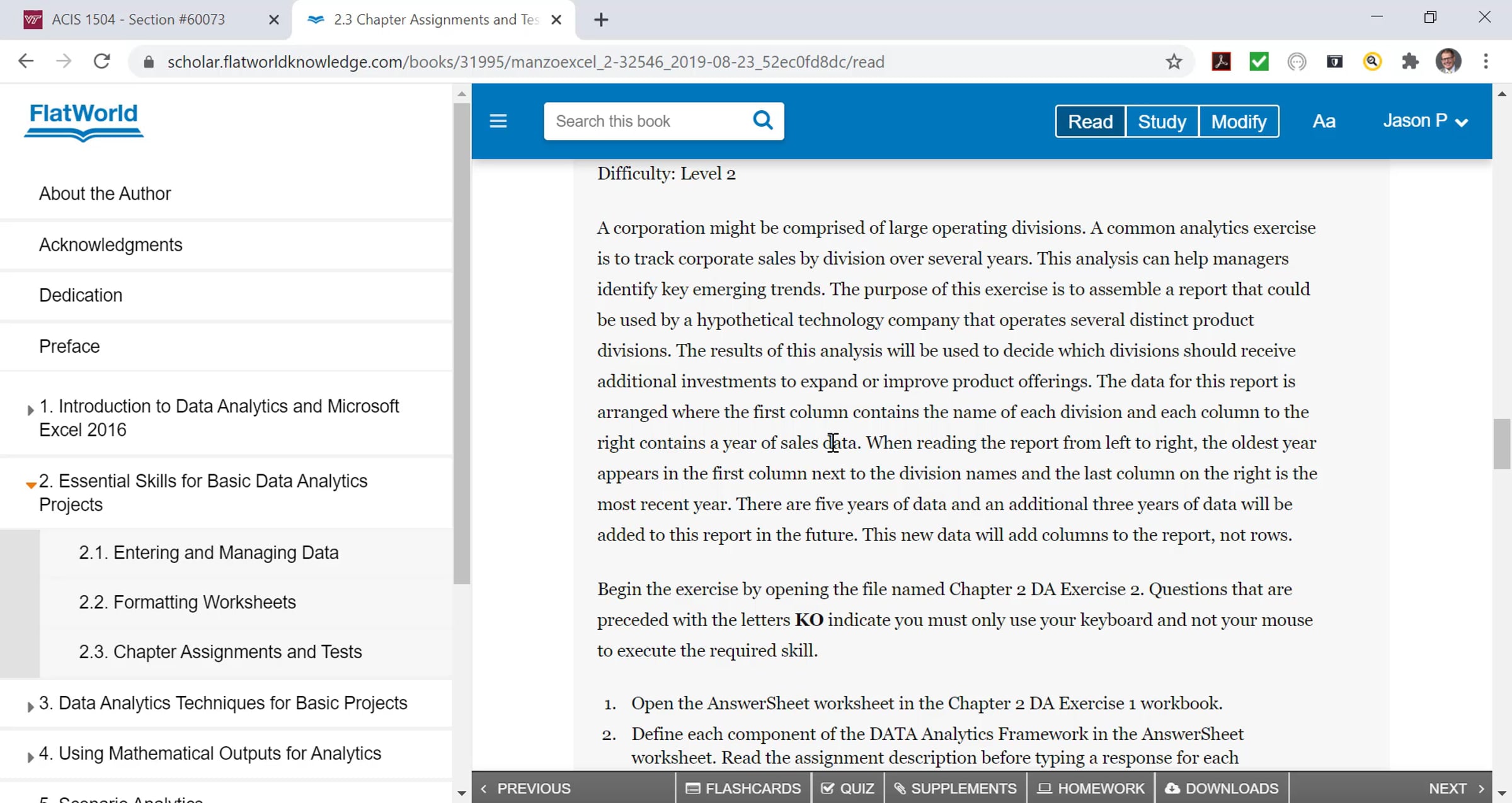Switch to Read mode
Screen dimensions: 1512x803
[x=1090, y=122]
